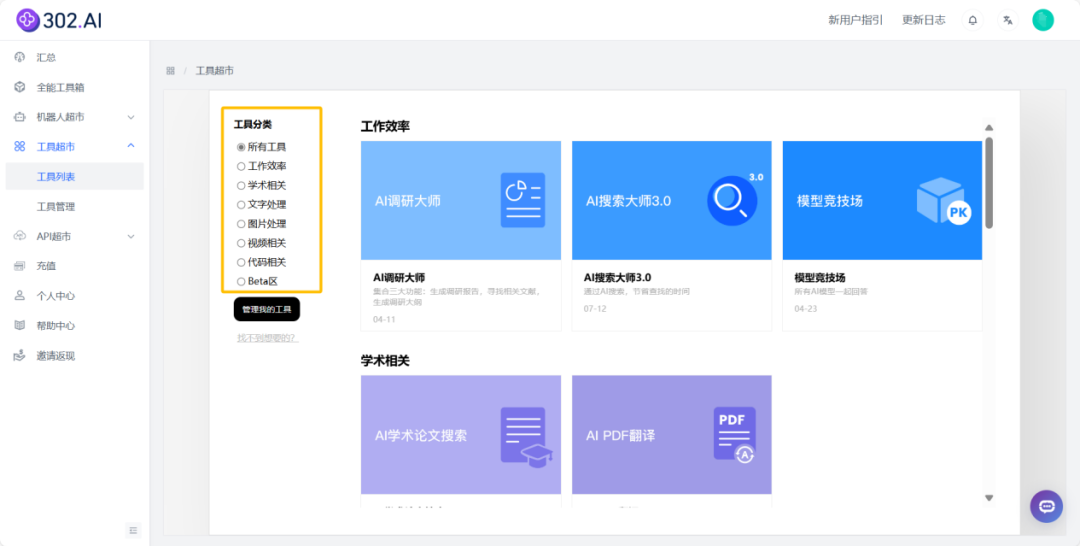Collapse the 工具超市 chevron

click(x=131, y=146)
